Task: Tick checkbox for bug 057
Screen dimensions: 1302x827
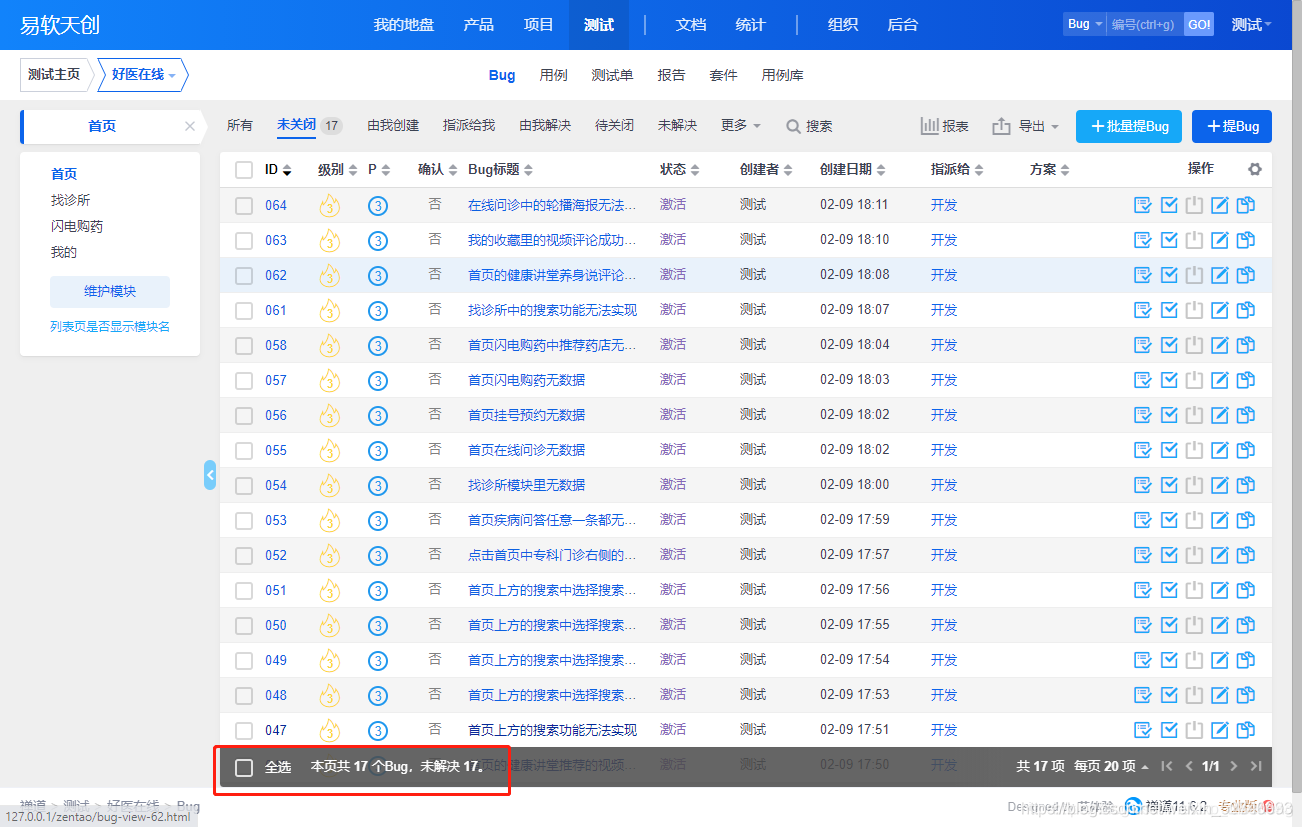Action: pyautogui.click(x=244, y=380)
